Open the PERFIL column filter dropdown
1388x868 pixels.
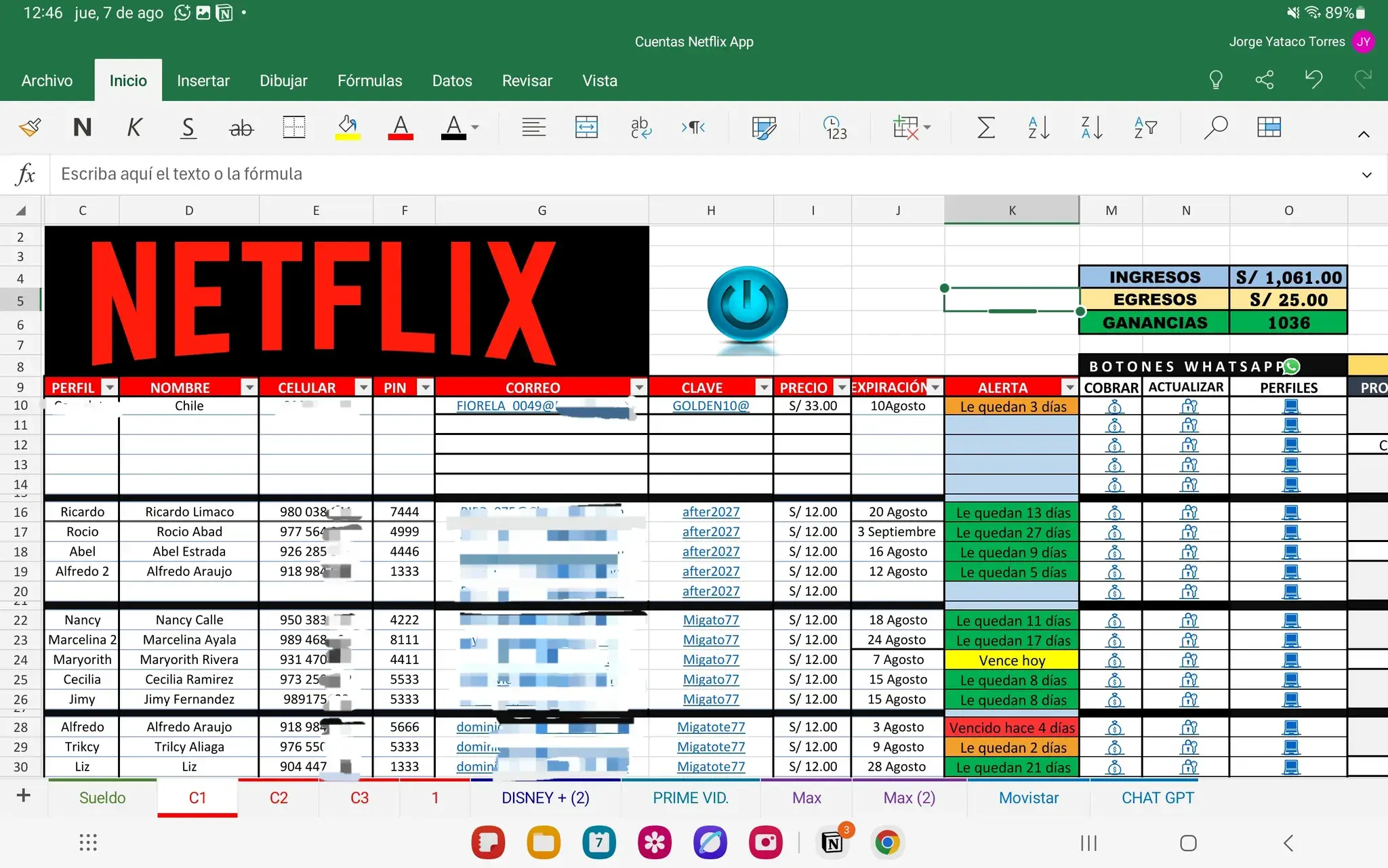tap(109, 387)
